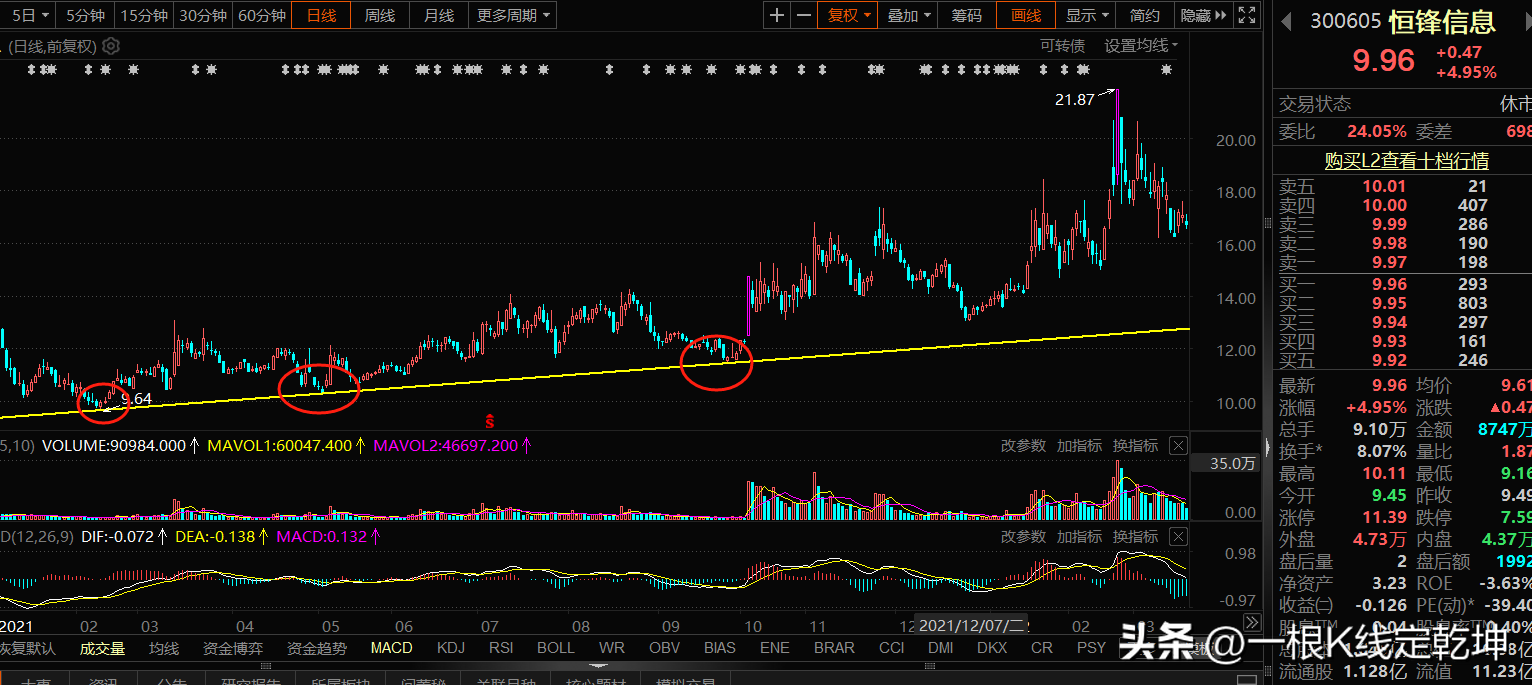Viewport: 1532px width, 685px height.
Task: Select the 成交量 indicator
Action: pyautogui.click(x=103, y=648)
